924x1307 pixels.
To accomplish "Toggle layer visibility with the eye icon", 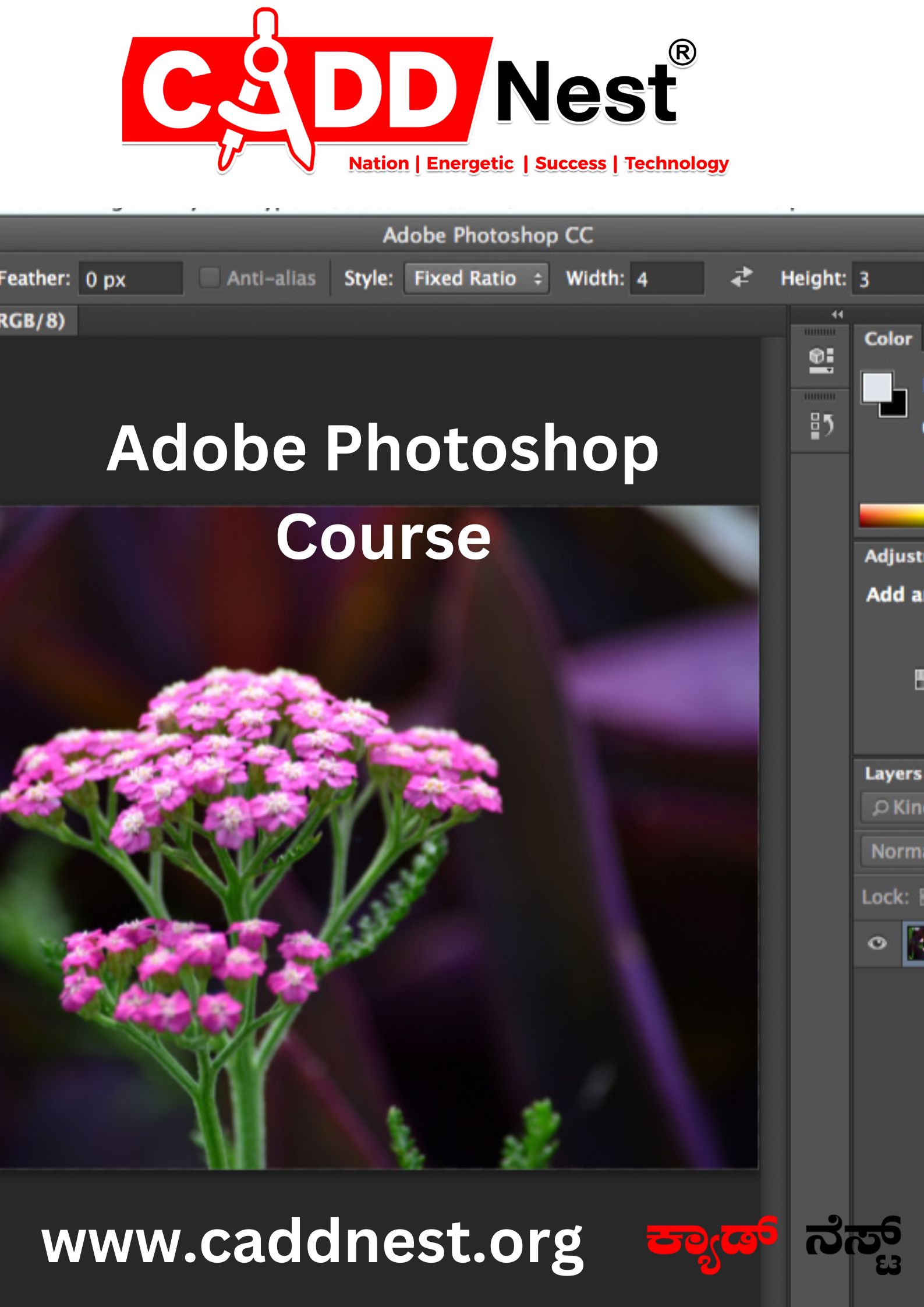I will coord(877,943).
